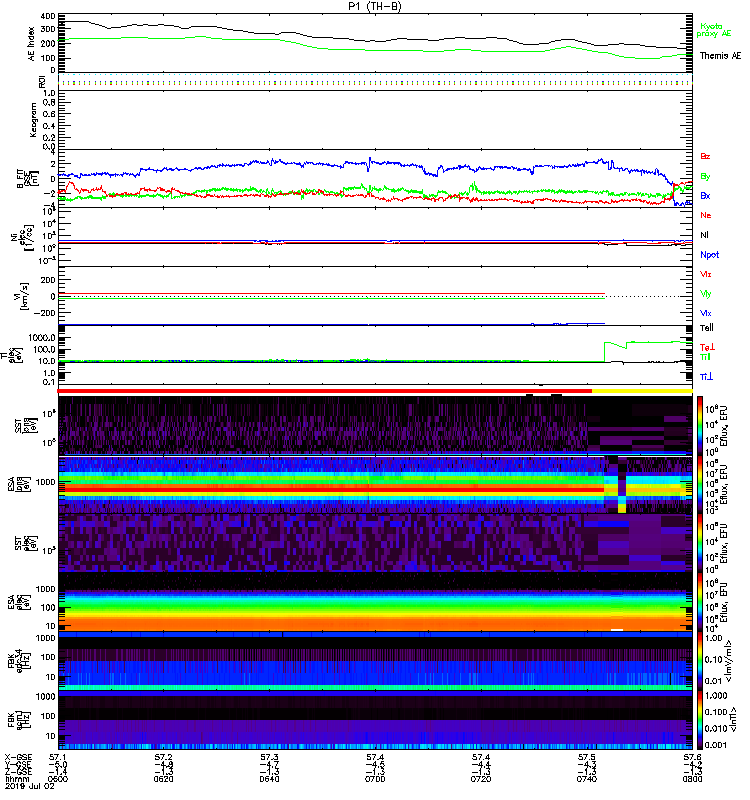Click the X-GSE value 57.6
The width and height of the screenshot is (750, 800).
coord(692,757)
